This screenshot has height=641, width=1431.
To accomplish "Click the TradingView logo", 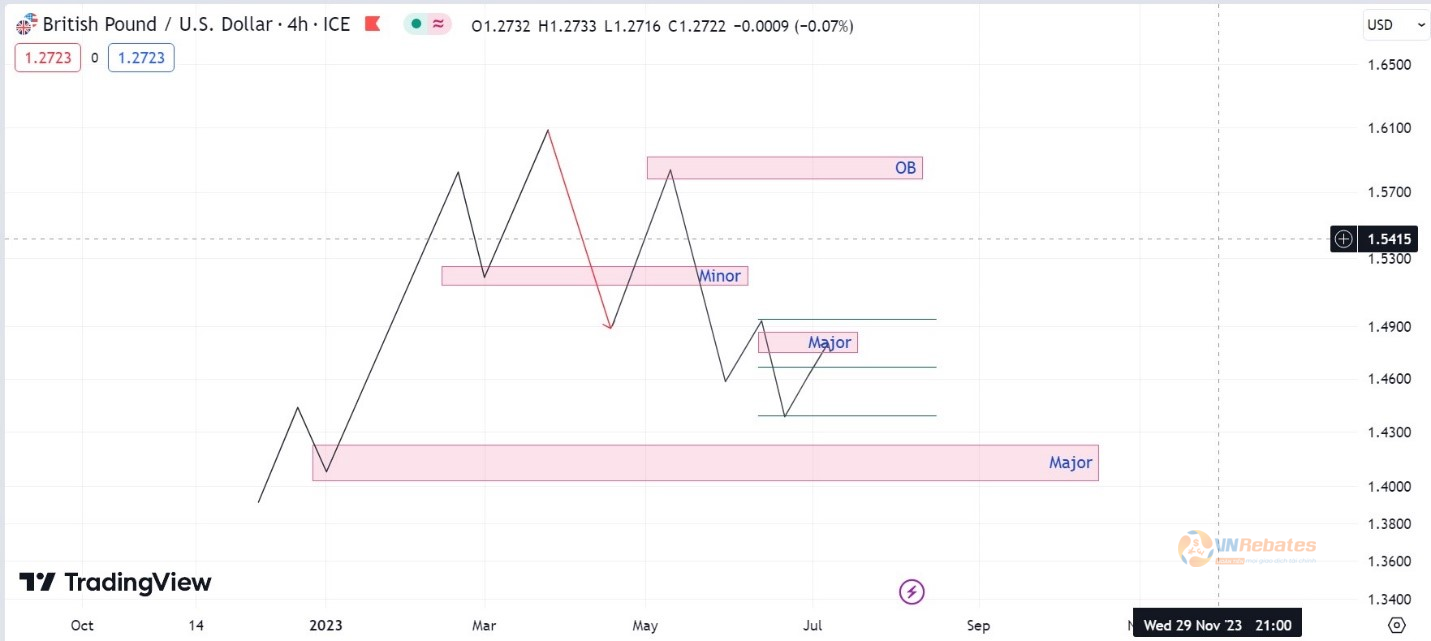I will (x=116, y=582).
